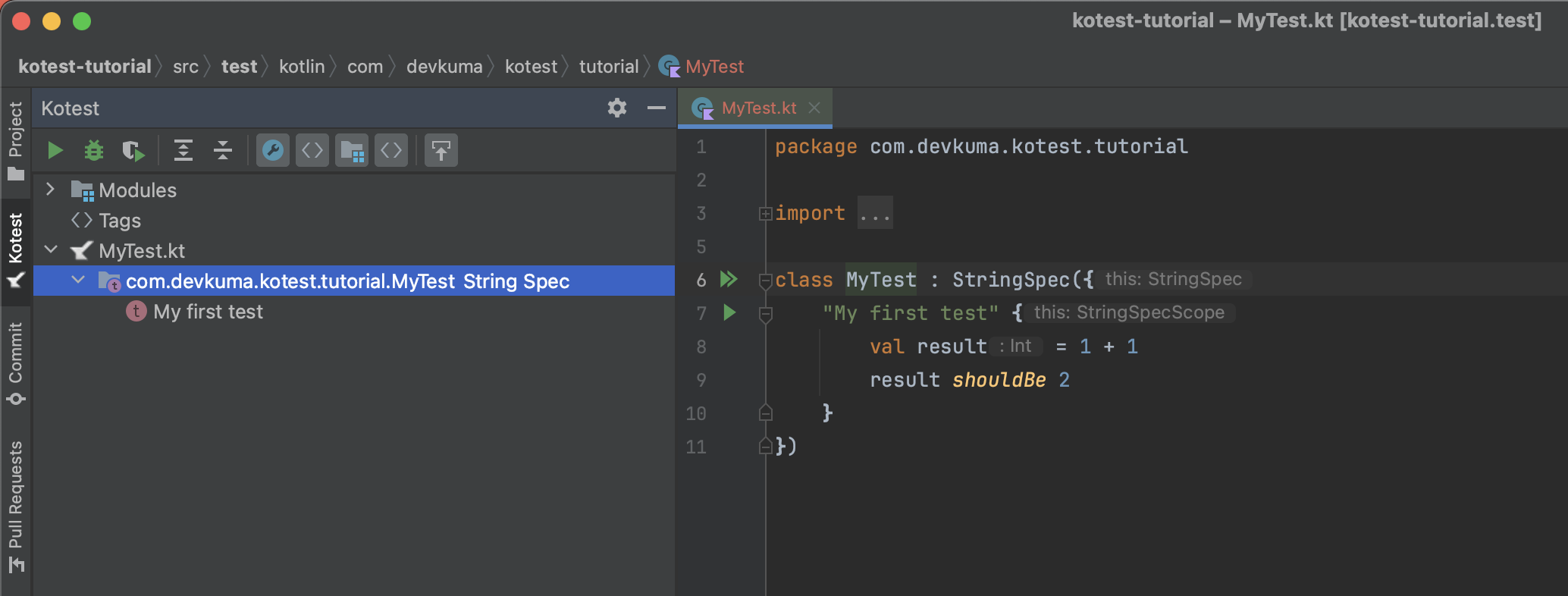Click the test icon beside My first test
This screenshot has width=1568, height=596.
pos(136,311)
